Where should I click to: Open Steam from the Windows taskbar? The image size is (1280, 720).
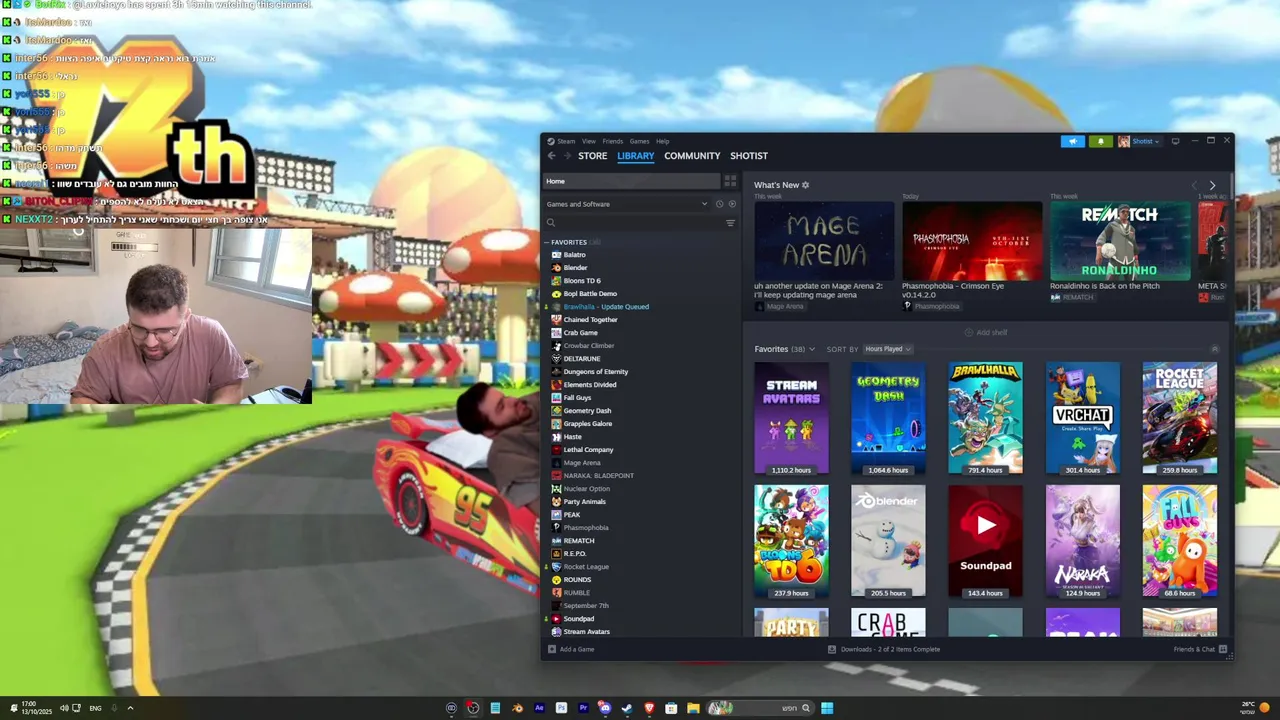click(x=627, y=708)
